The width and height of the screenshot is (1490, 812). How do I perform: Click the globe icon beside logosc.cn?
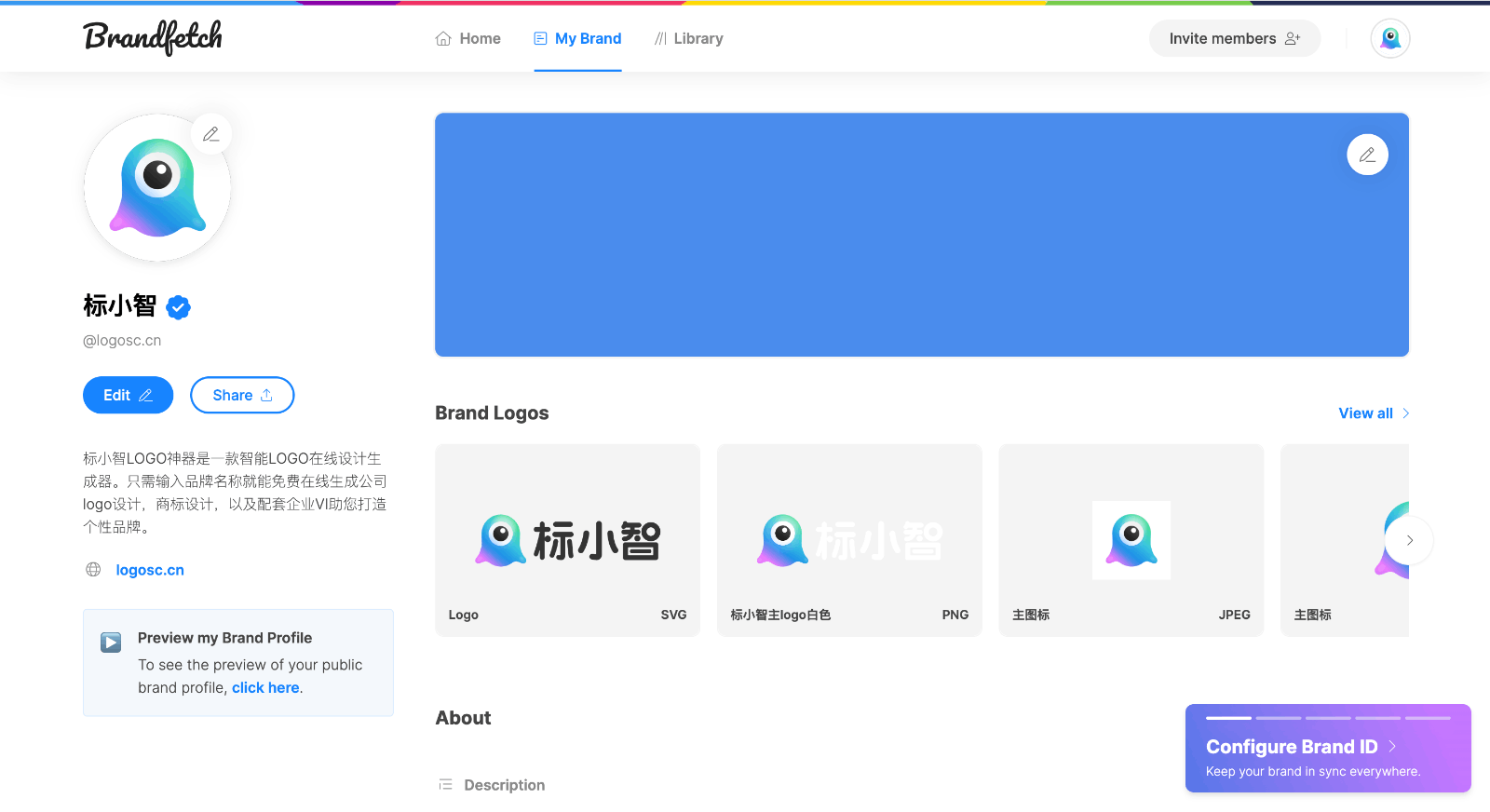tap(93, 570)
